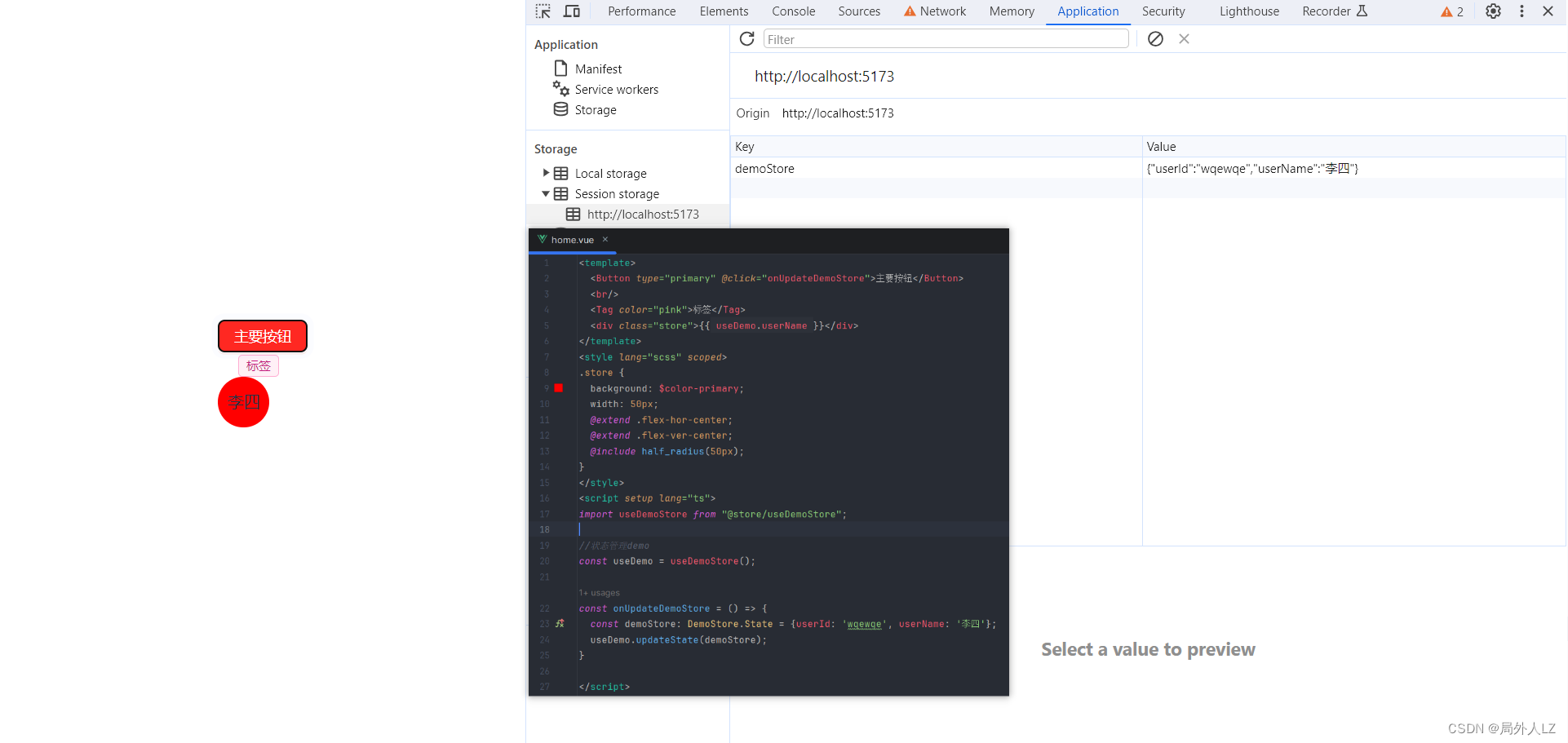Click the 'Select a value to preview' text
This screenshot has height=743, width=1568.
[1148, 649]
